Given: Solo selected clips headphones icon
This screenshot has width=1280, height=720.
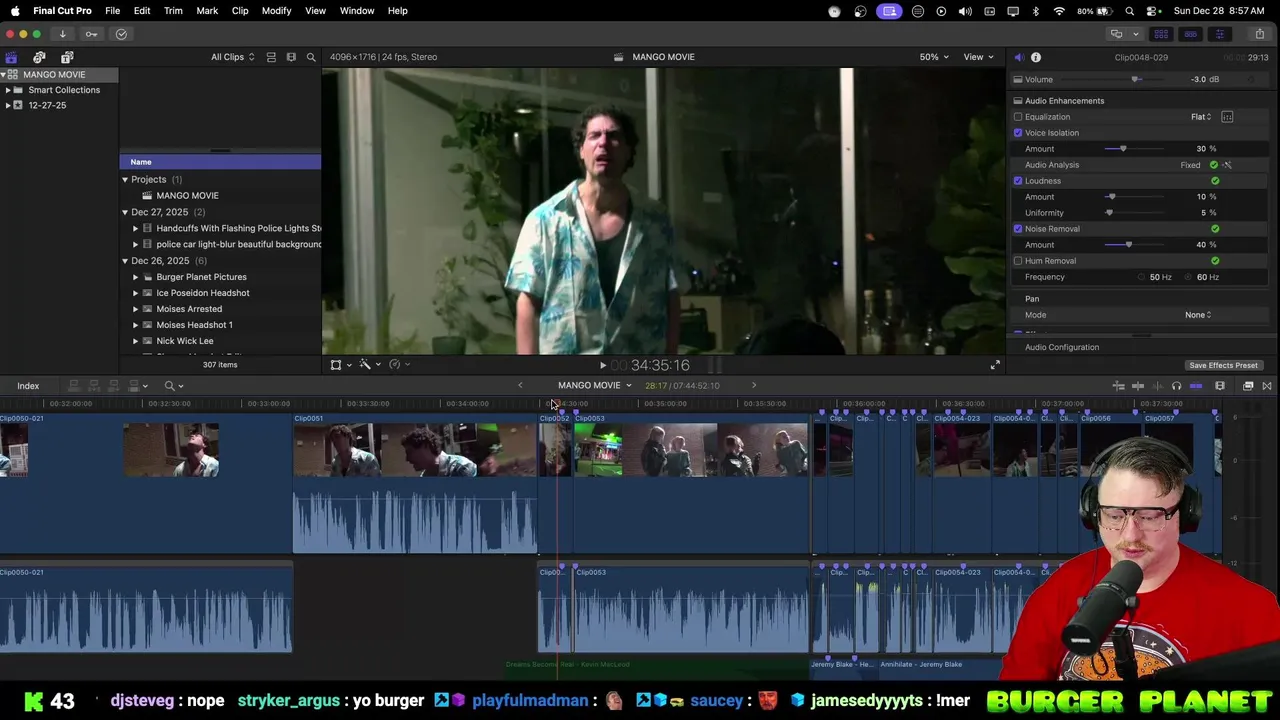Looking at the screenshot, I should click(1176, 386).
